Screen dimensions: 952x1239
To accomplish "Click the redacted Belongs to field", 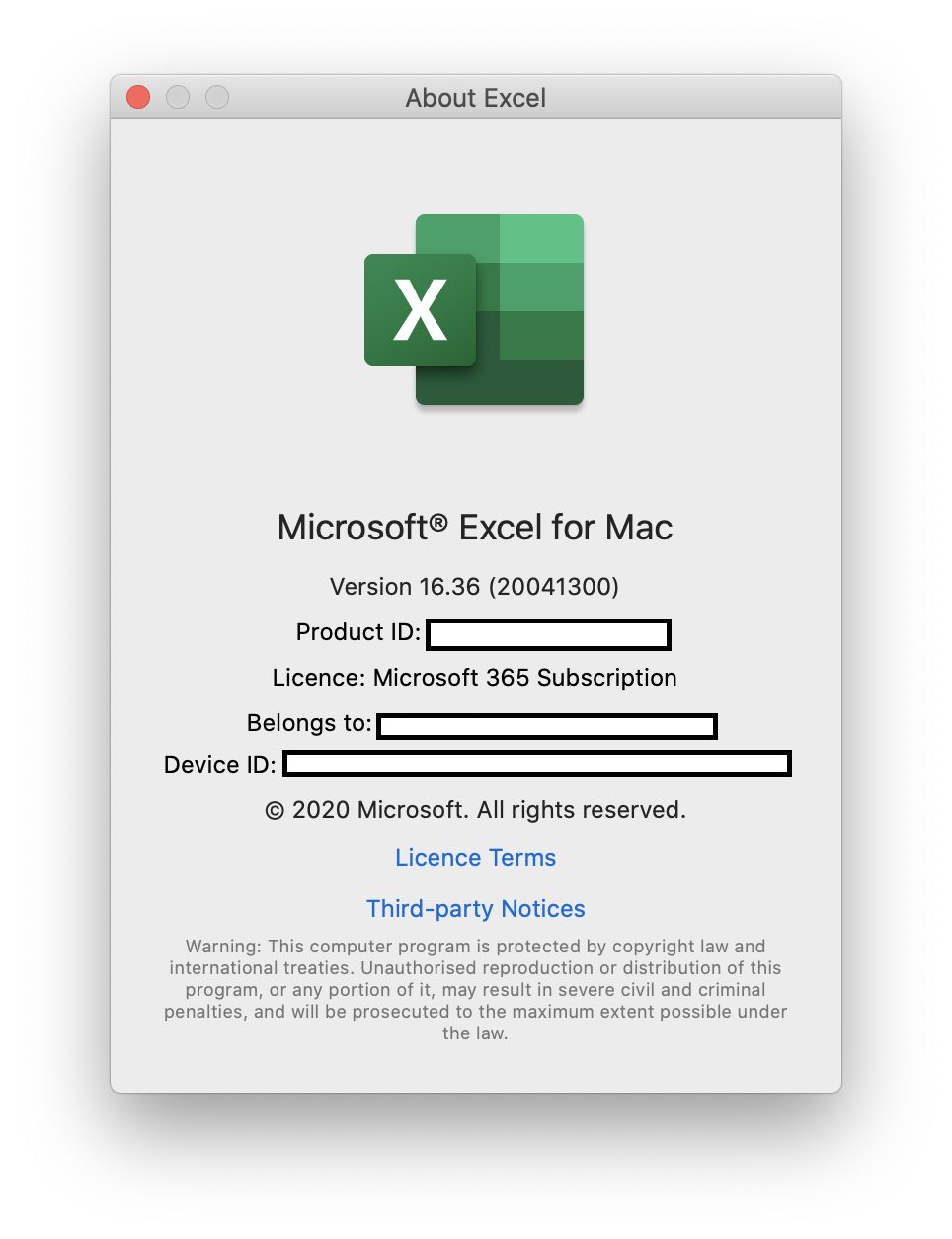I will pos(547,726).
